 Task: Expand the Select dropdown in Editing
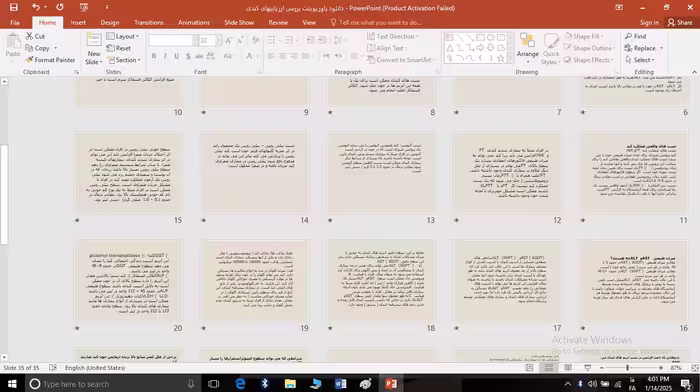coord(640,60)
